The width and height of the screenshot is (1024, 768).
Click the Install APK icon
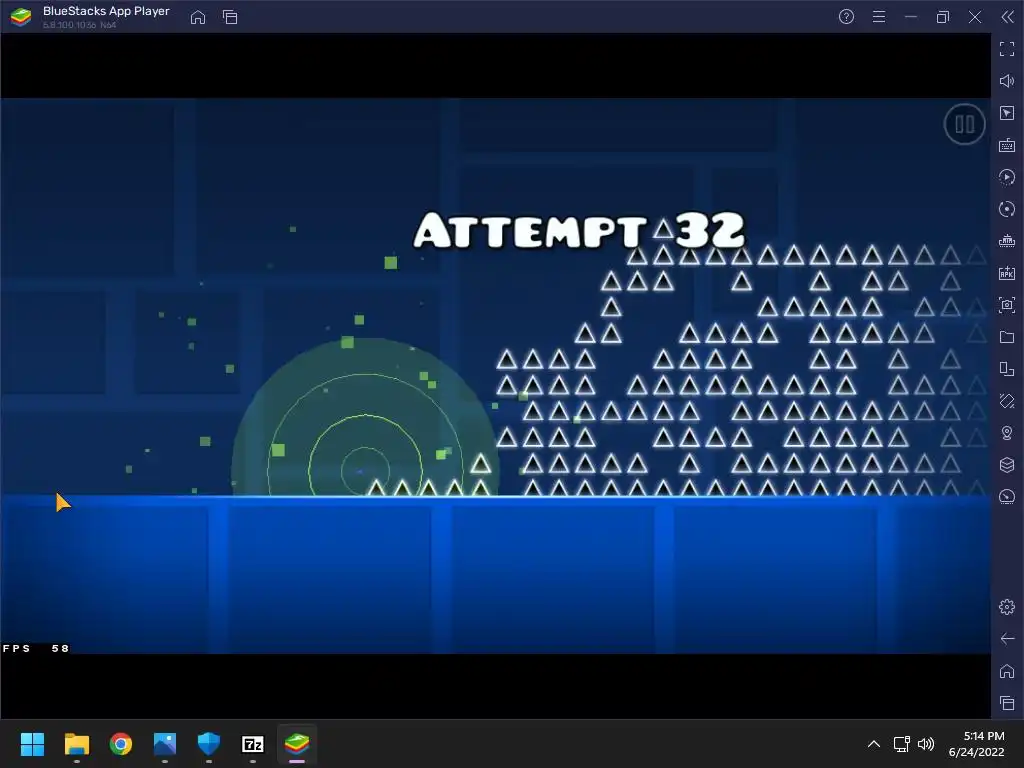[1007, 273]
